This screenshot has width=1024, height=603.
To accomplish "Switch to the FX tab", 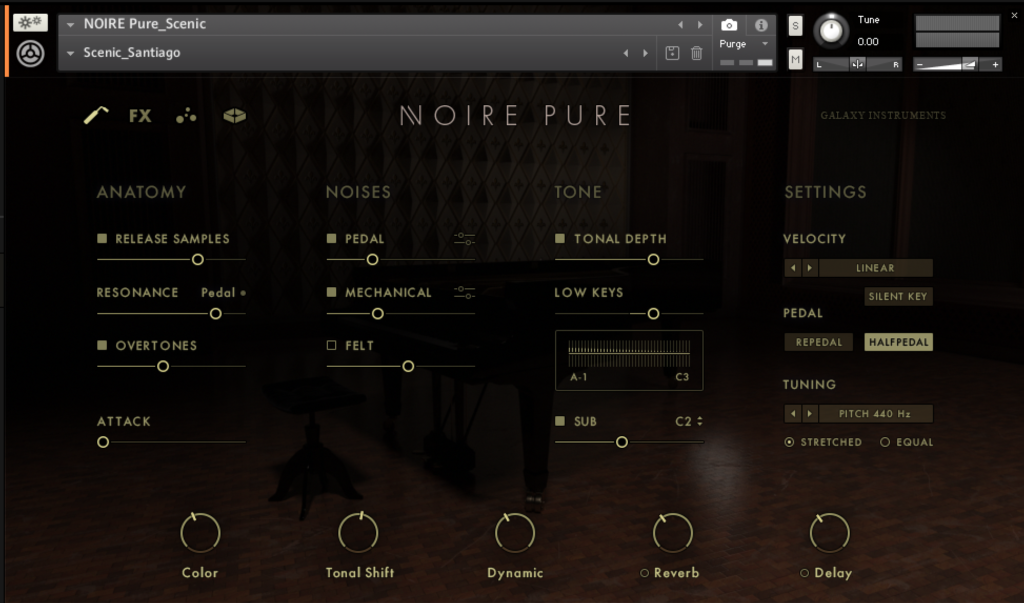I will [x=140, y=116].
